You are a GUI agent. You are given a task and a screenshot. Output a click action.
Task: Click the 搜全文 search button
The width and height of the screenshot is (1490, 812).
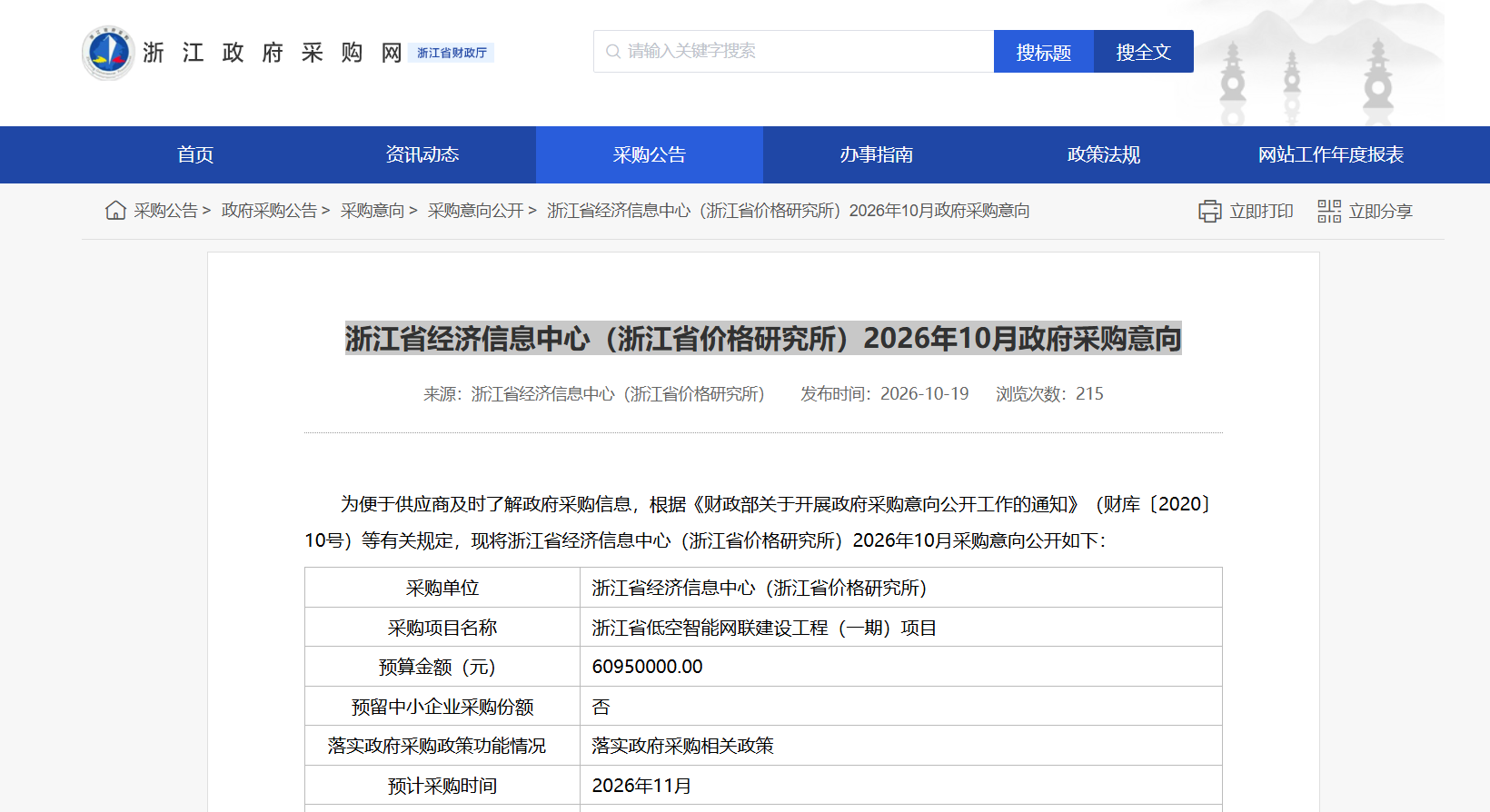tap(1144, 52)
